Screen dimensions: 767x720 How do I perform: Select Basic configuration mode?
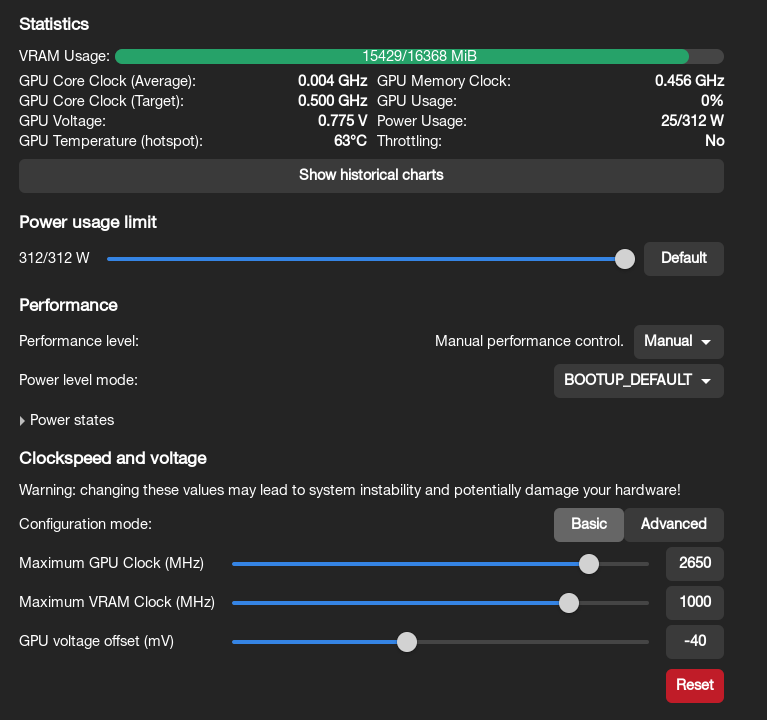click(588, 524)
